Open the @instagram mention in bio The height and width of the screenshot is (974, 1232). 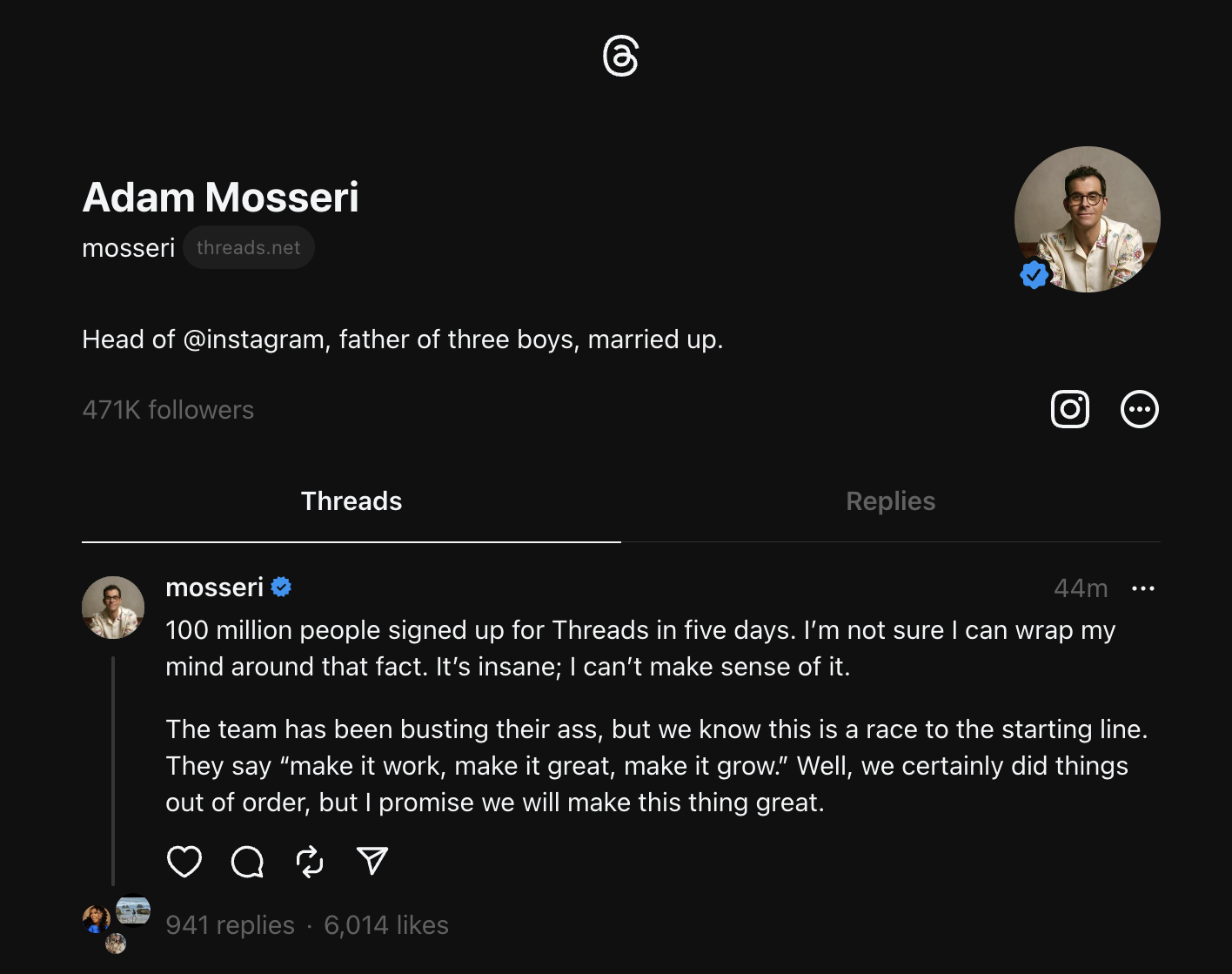(x=254, y=339)
